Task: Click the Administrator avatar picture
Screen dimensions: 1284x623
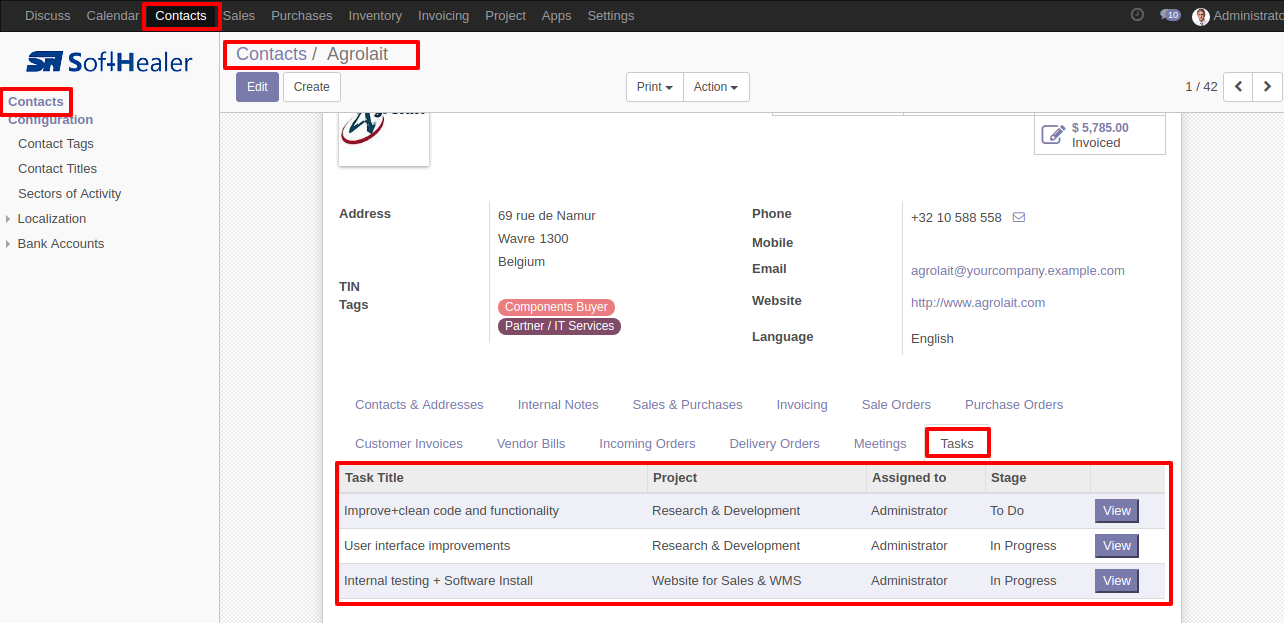Action: pos(1201,16)
